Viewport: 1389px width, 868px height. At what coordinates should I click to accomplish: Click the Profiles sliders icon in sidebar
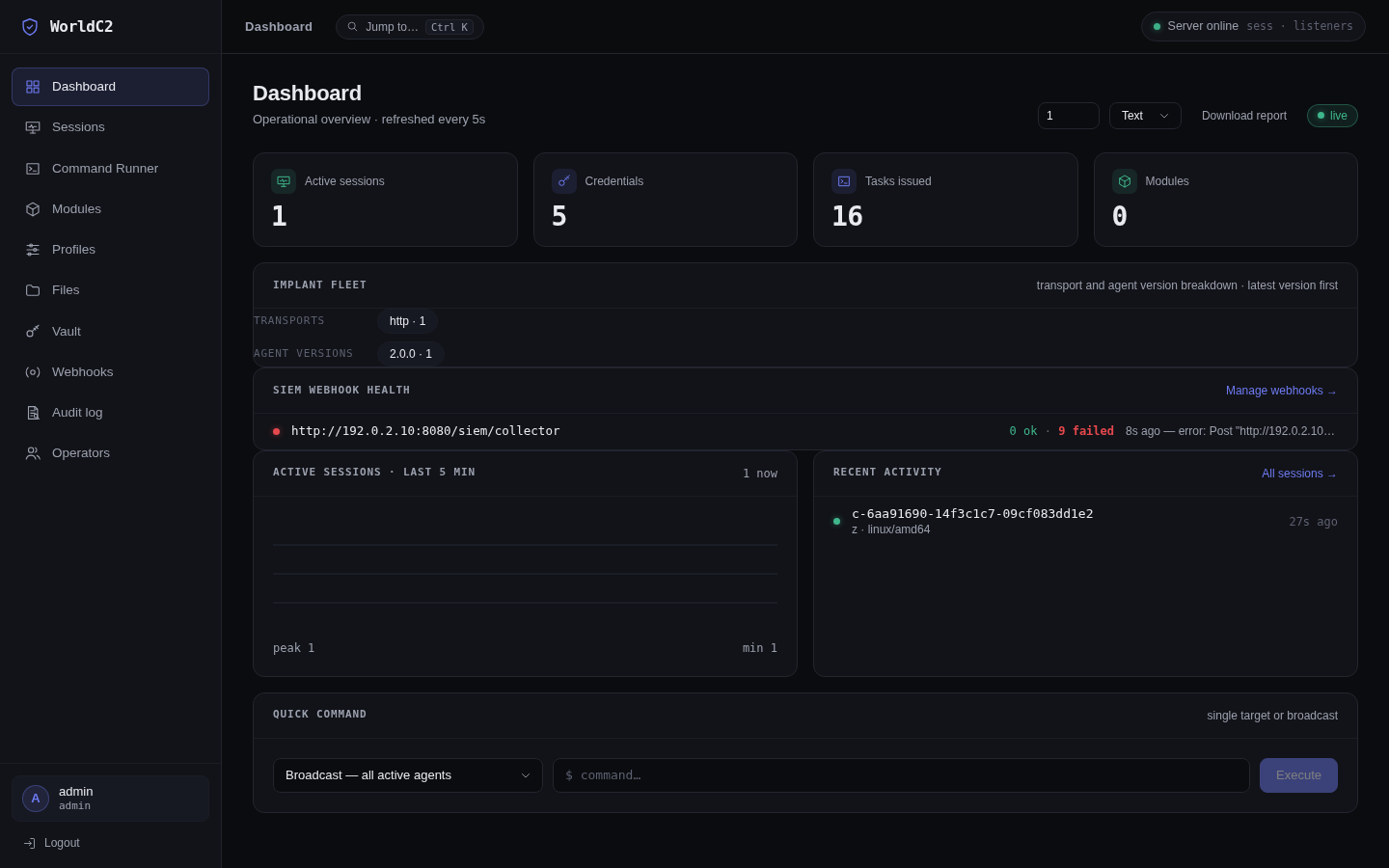pyautogui.click(x=33, y=250)
